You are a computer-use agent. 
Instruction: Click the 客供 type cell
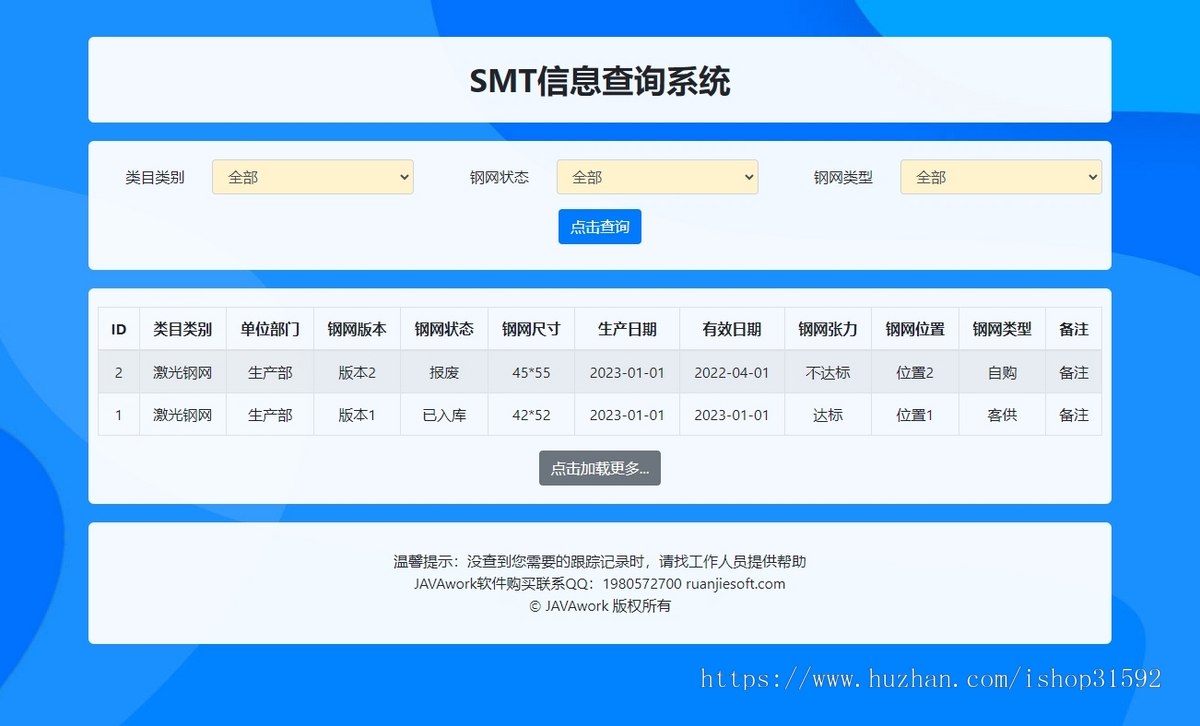point(1002,414)
